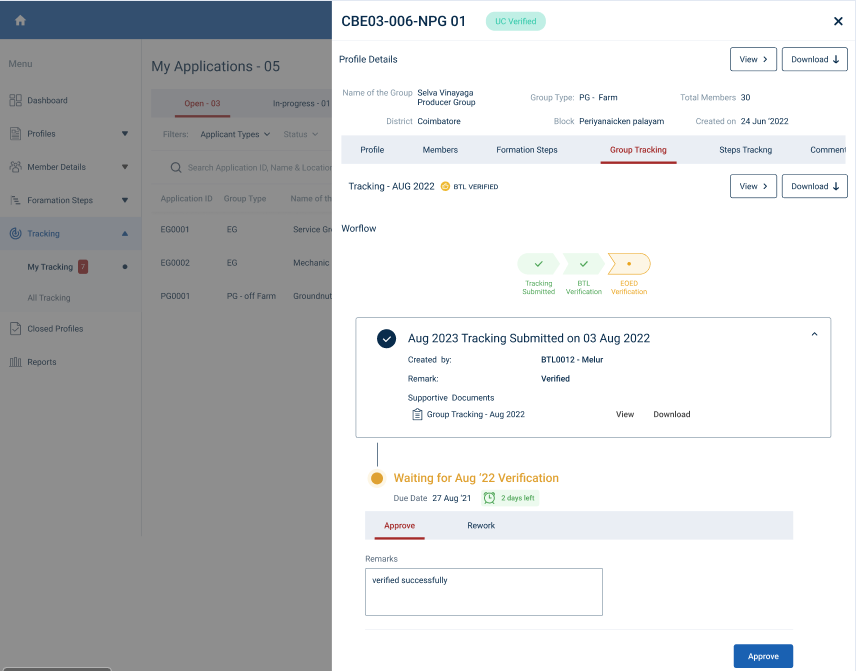The height and width of the screenshot is (671, 856).
Task: Click the search magnifier icon
Action: click(176, 168)
